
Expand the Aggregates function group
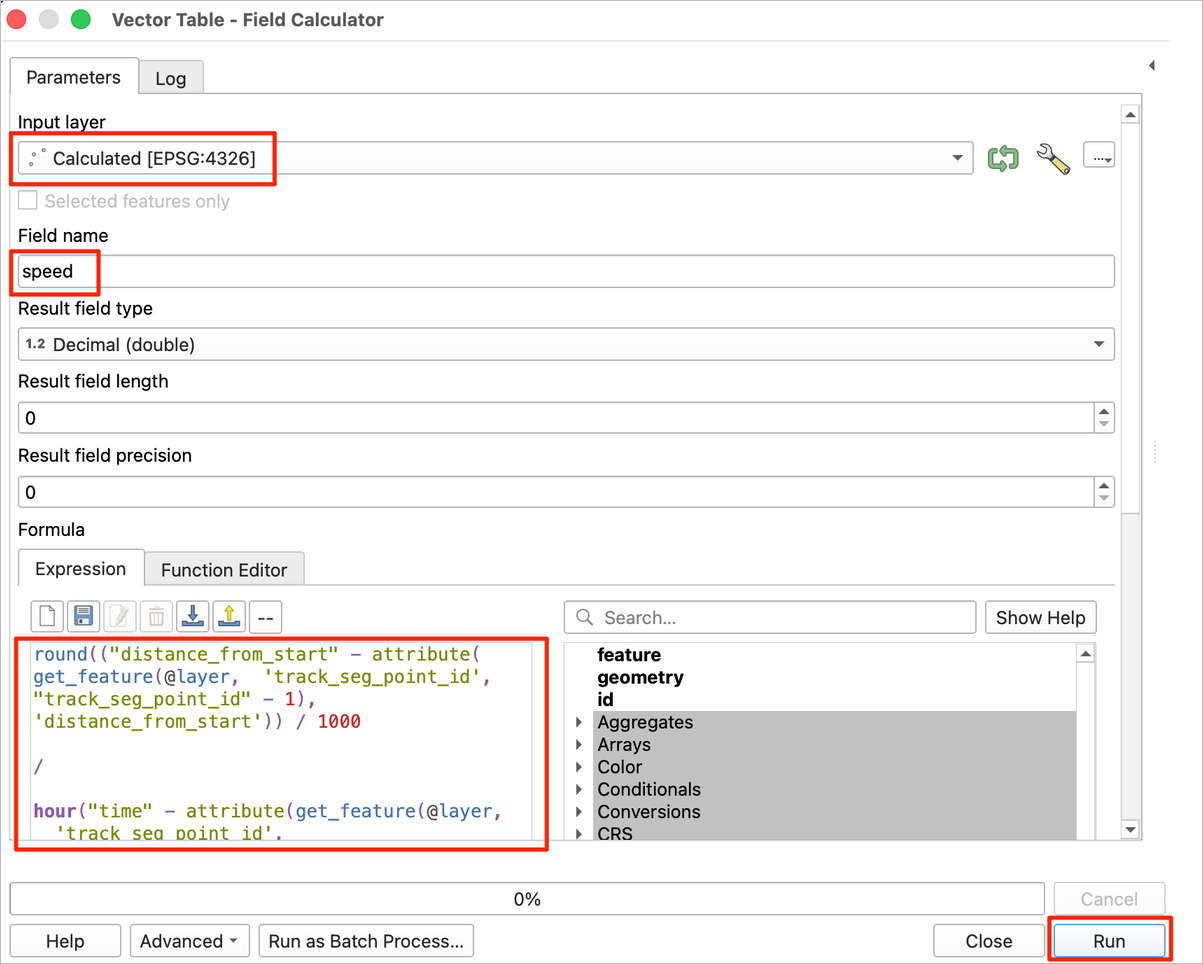(580, 722)
